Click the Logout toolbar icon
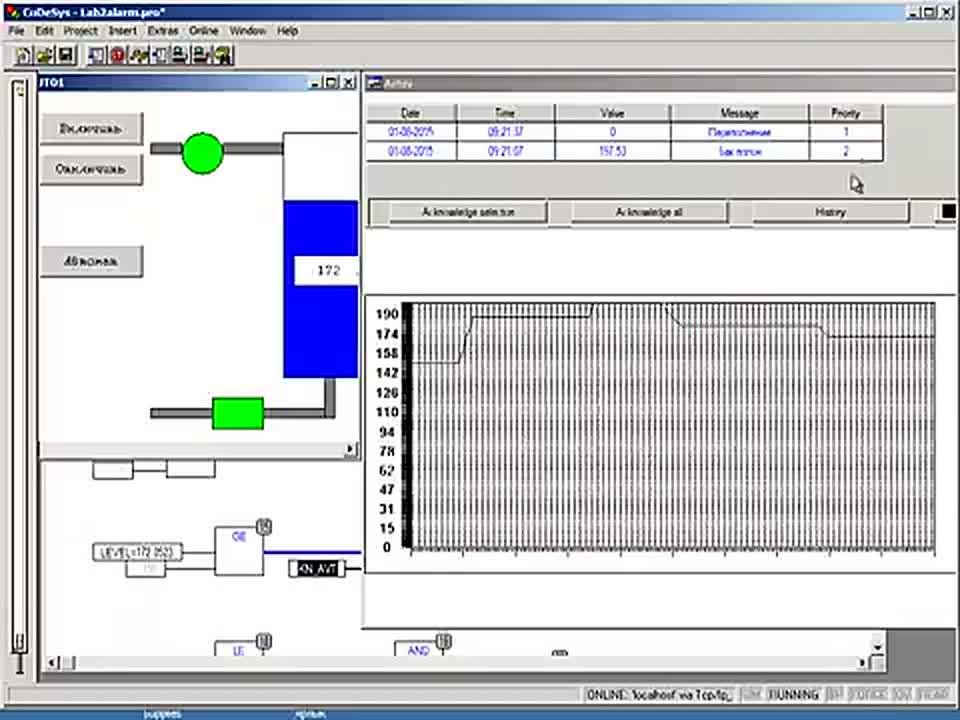Screen dimensions: 960x720 click(x=201, y=56)
